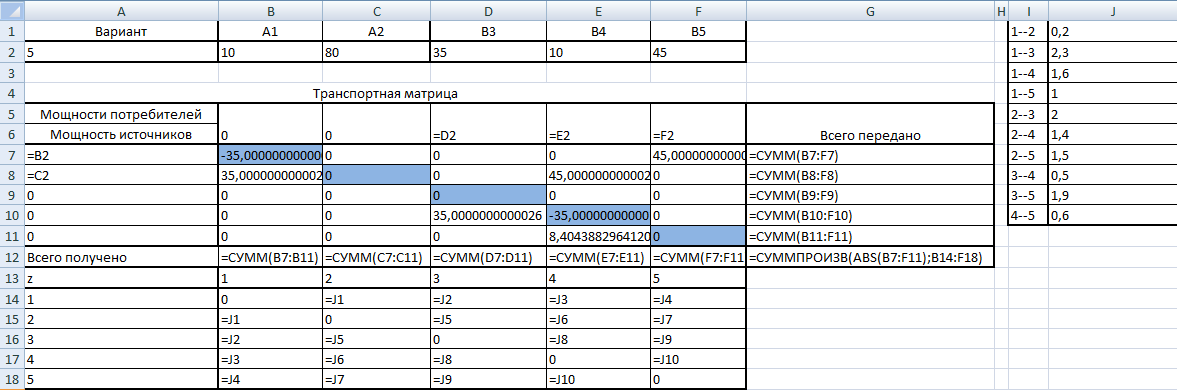Click formula =СУММ(C7:C11)
This screenshot has width=1177, height=390.
pyautogui.click(x=377, y=257)
